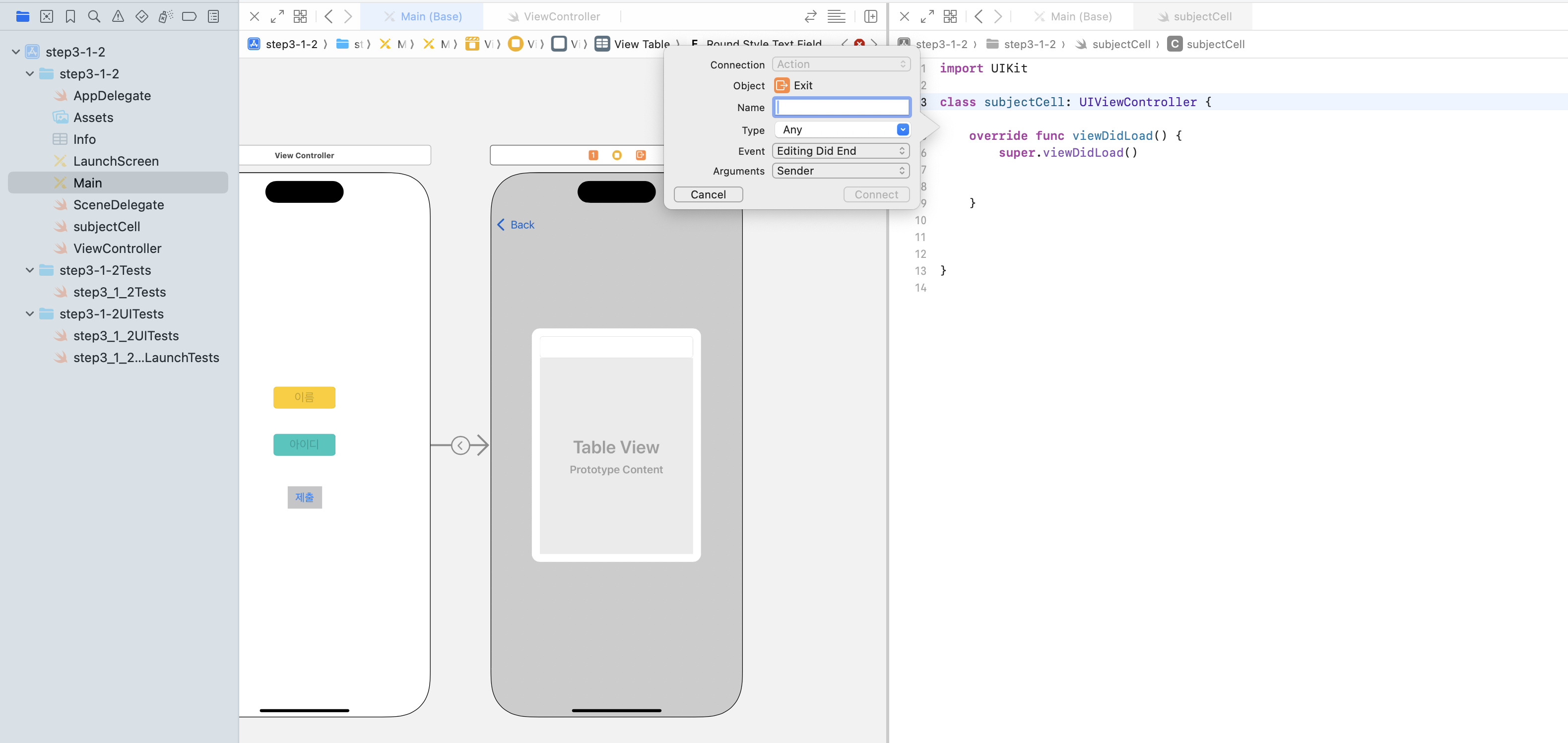
Task: Collapse the step3-1-2 project root
Action: (x=16, y=52)
